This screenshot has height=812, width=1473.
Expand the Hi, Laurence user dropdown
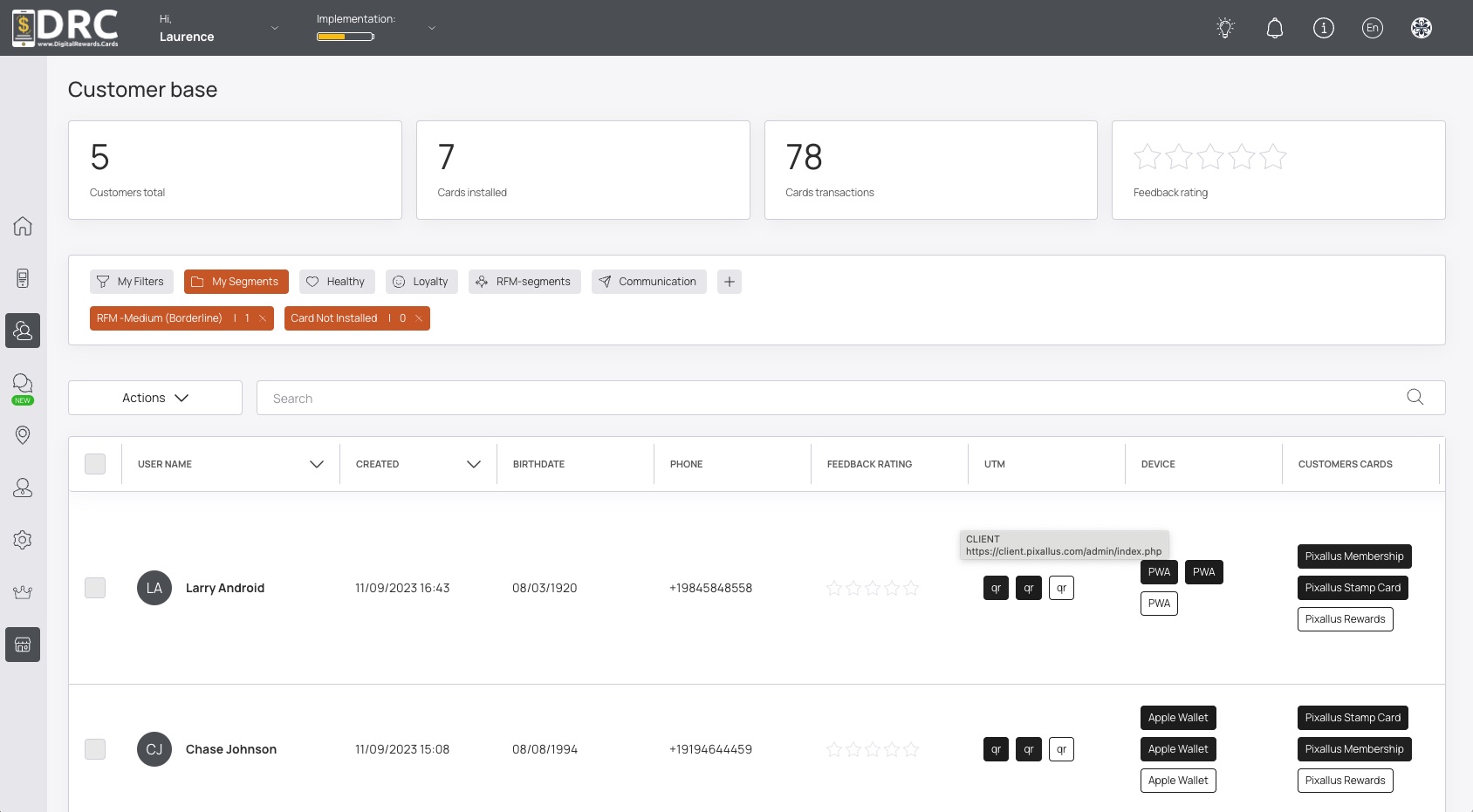point(274,28)
